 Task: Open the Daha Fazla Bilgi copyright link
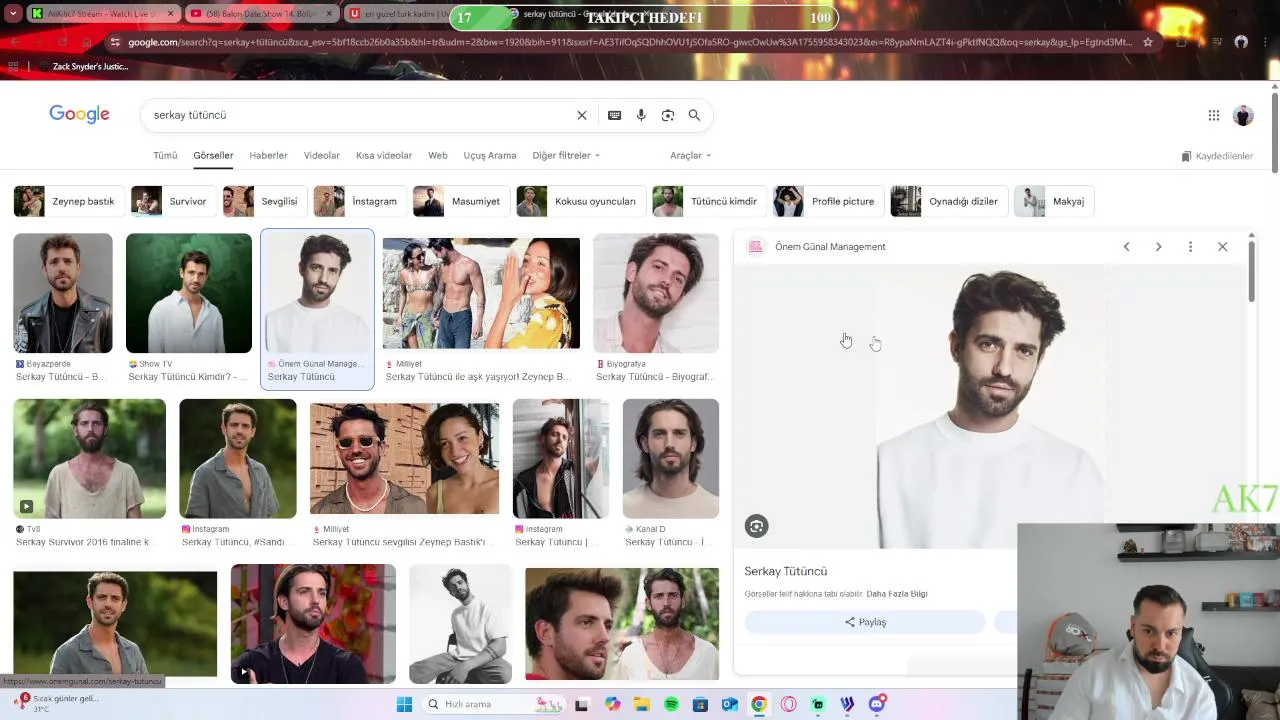pyautogui.click(x=897, y=594)
